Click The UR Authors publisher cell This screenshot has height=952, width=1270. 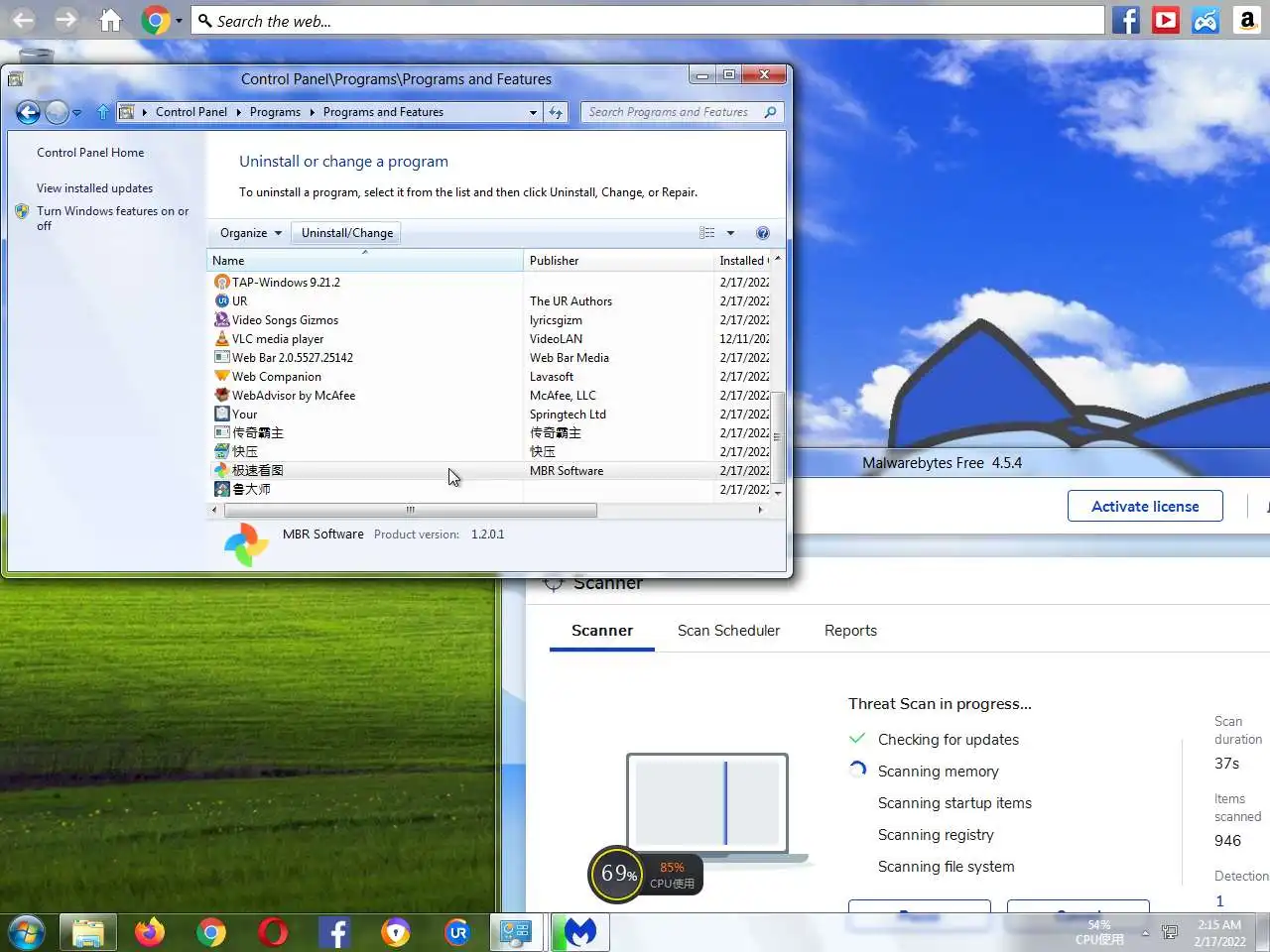[x=571, y=301]
